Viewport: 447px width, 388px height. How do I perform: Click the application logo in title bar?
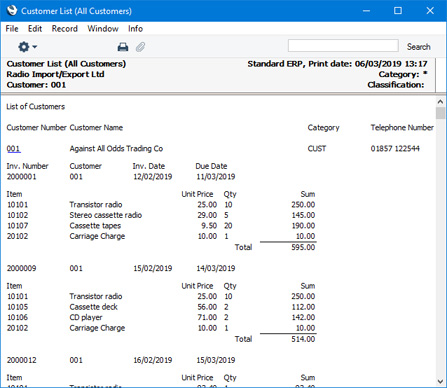[12, 11]
